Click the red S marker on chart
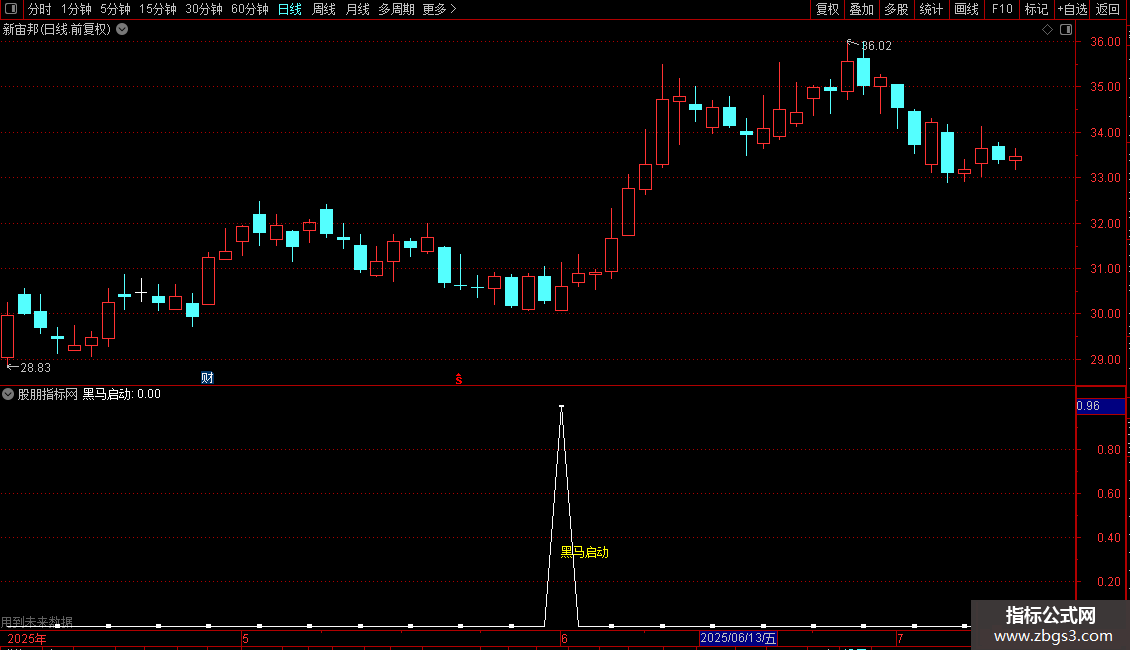The image size is (1130, 650). click(x=458, y=379)
